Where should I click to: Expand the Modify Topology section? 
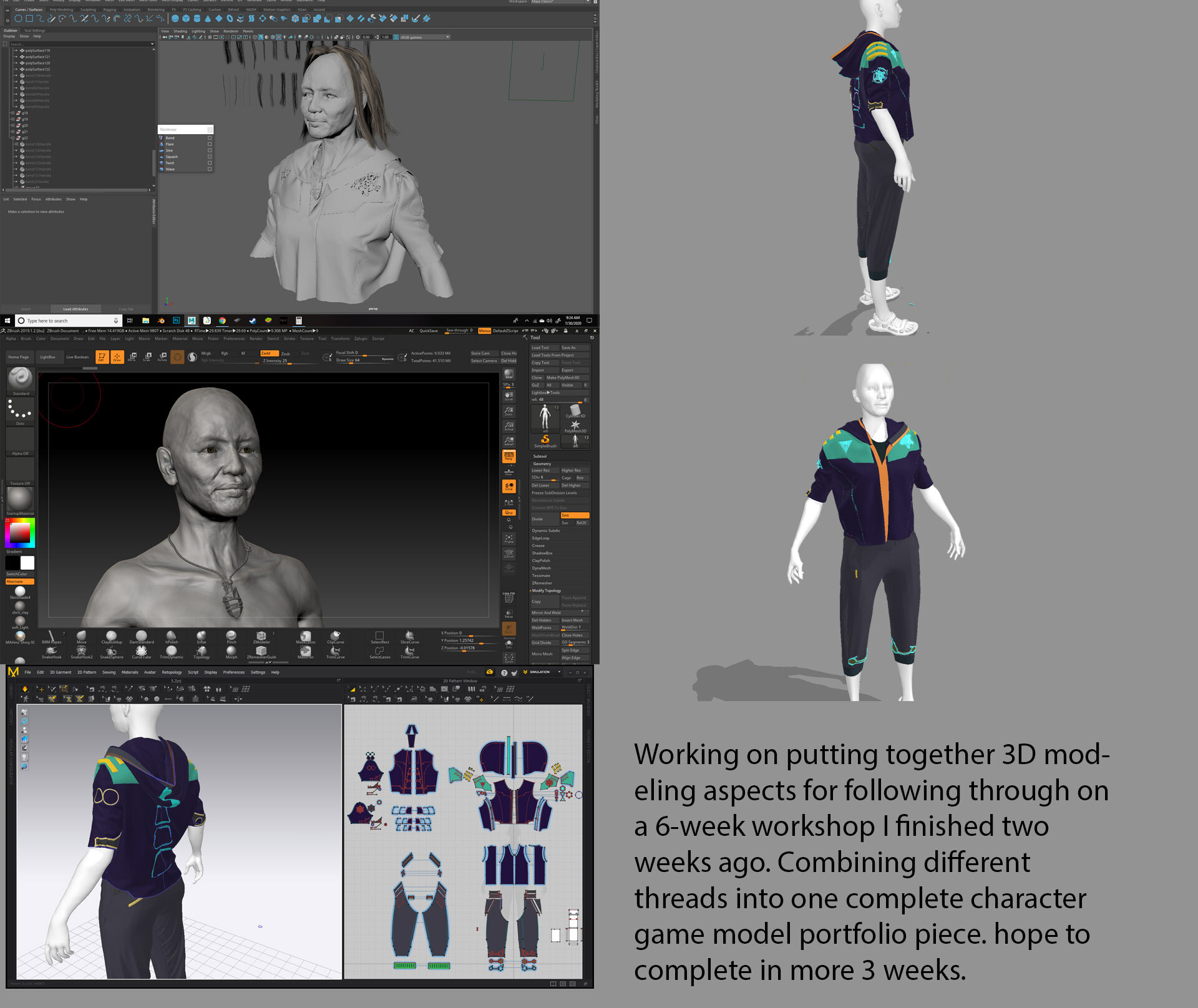[x=547, y=590]
